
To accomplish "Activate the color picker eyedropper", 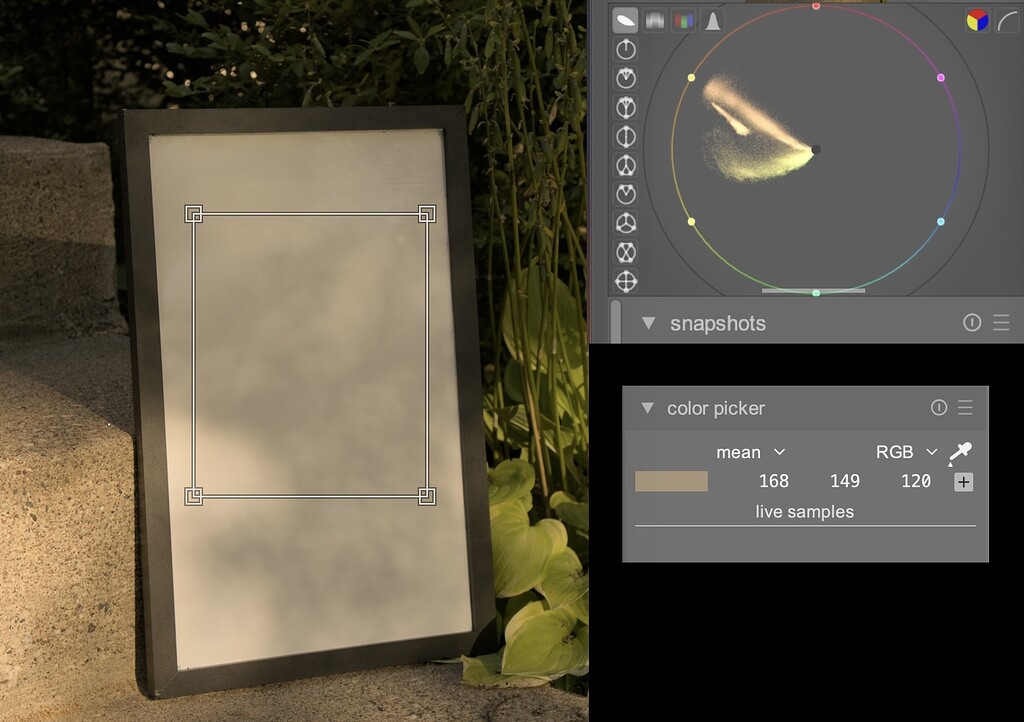I will (x=961, y=452).
